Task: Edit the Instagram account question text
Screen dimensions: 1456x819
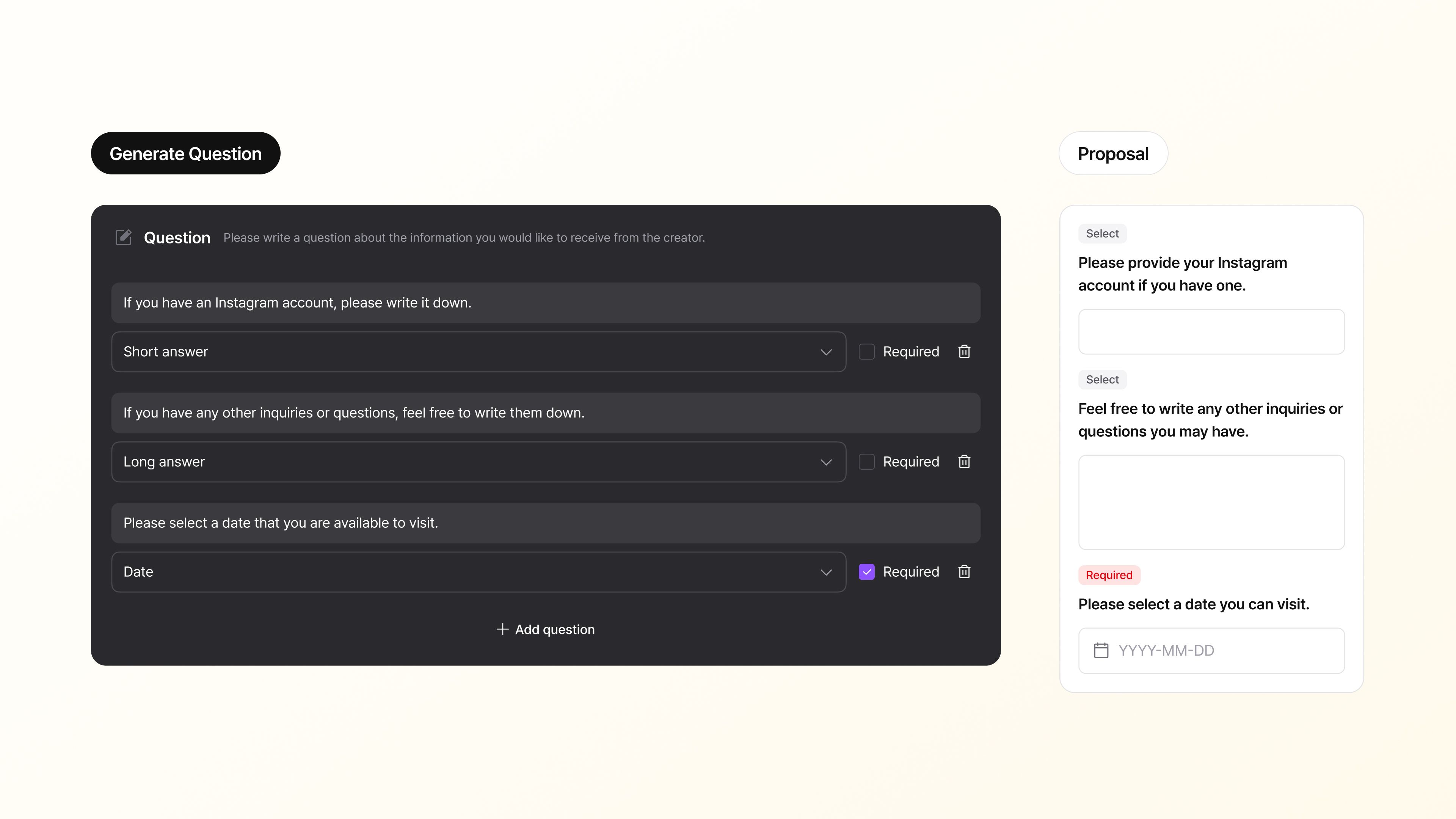Action: click(x=546, y=303)
